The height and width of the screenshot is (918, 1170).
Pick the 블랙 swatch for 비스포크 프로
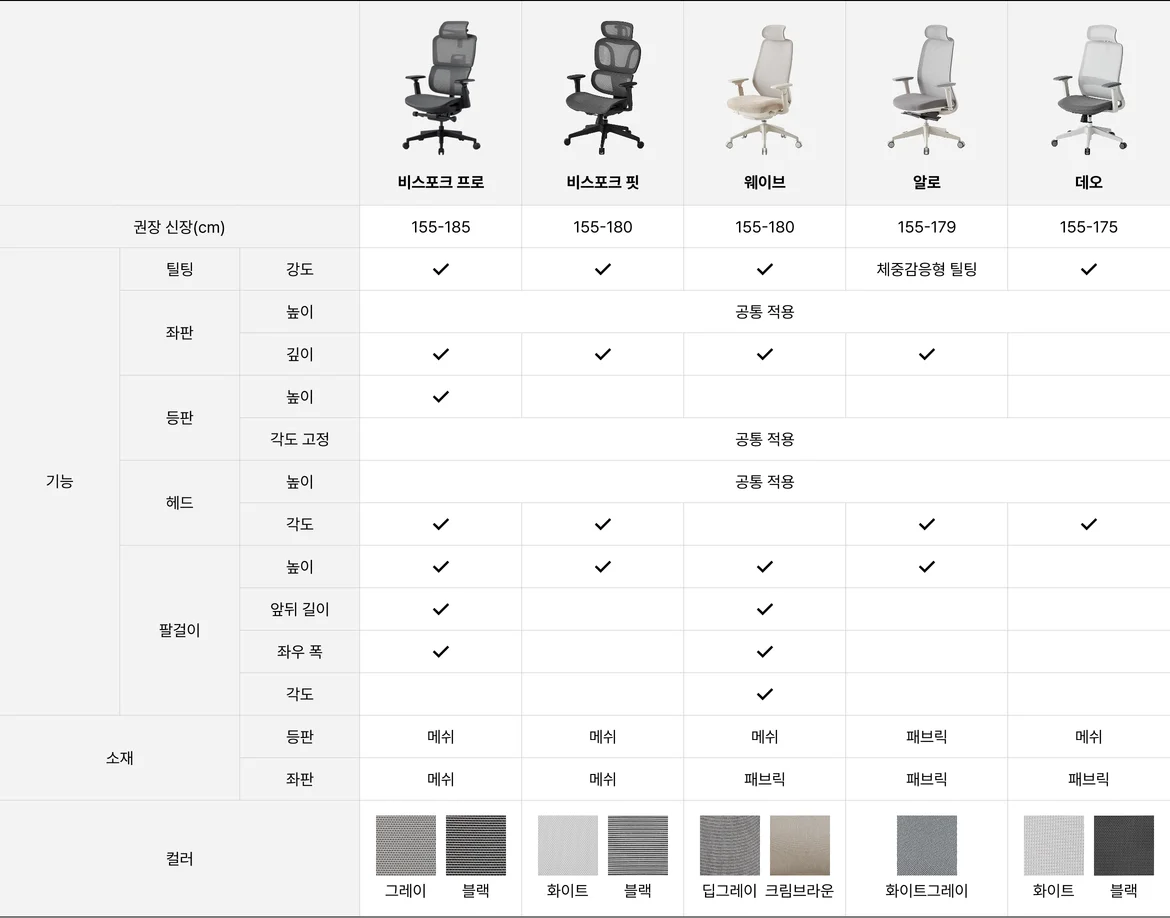pos(476,845)
